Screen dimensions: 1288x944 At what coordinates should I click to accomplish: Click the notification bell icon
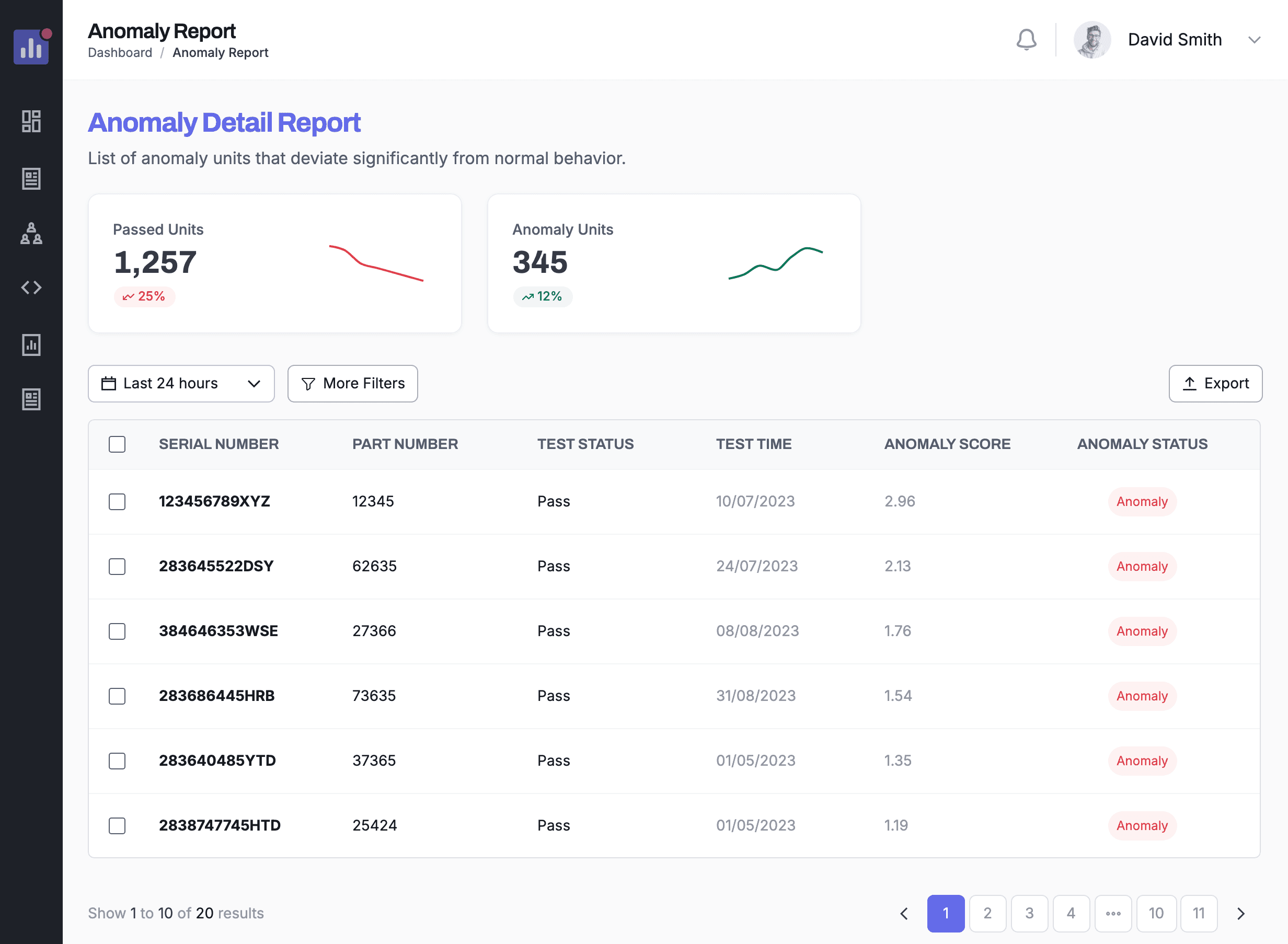point(1026,40)
